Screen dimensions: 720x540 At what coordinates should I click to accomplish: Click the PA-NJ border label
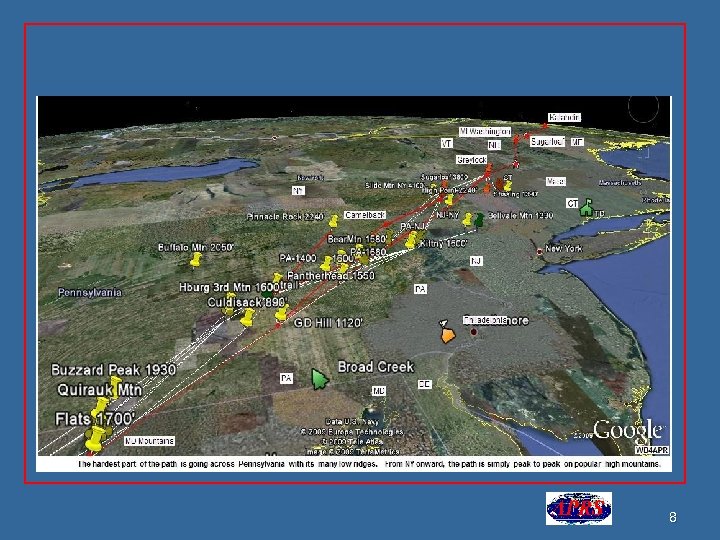pyautogui.click(x=412, y=226)
